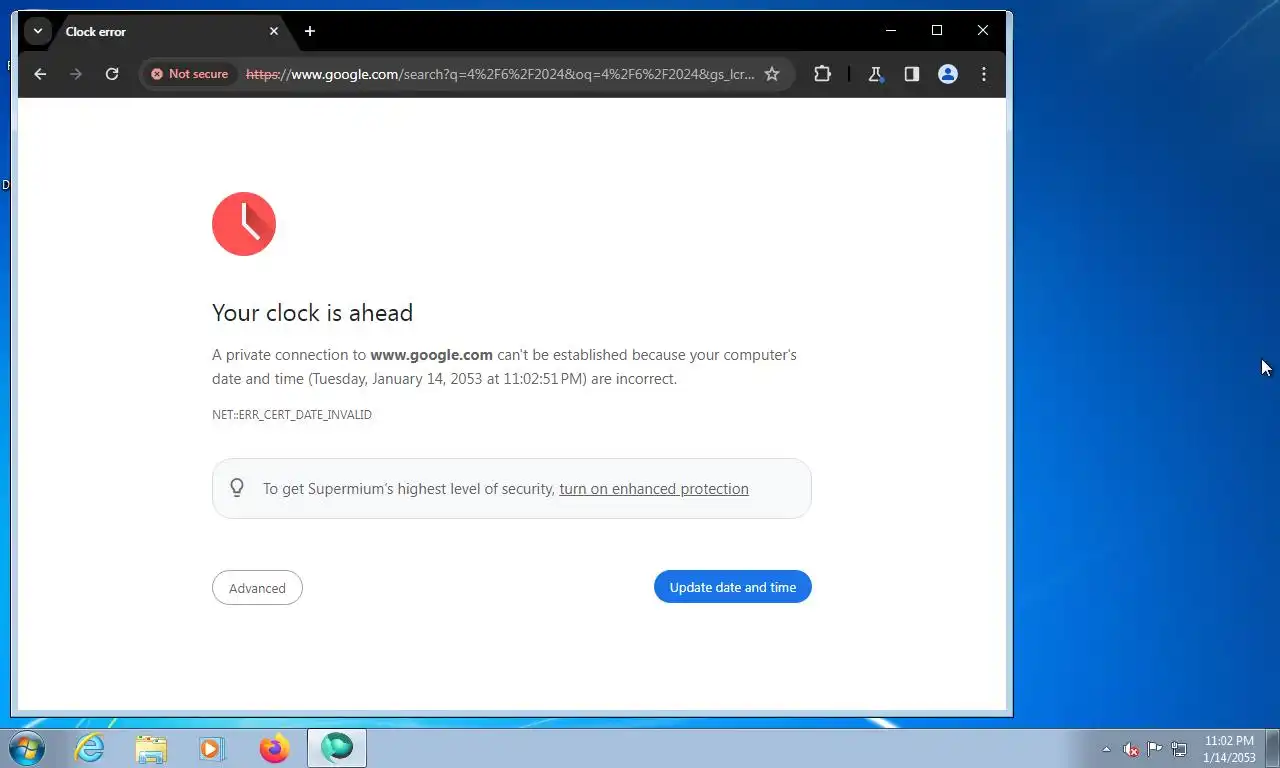Click the network tray icon
Screen dimensions: 1280x768
[1179, 749]
